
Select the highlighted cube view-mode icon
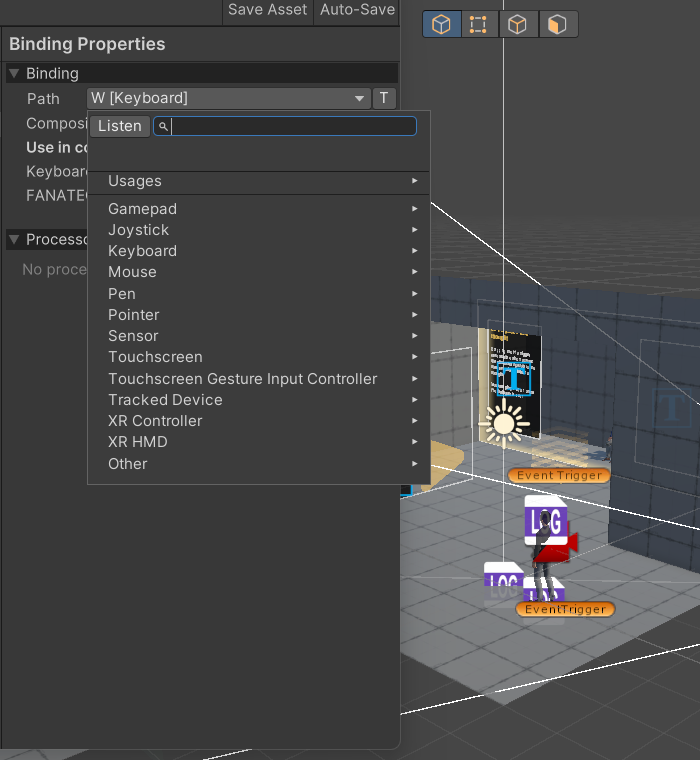pyautogui.click(x=441, y=24)
